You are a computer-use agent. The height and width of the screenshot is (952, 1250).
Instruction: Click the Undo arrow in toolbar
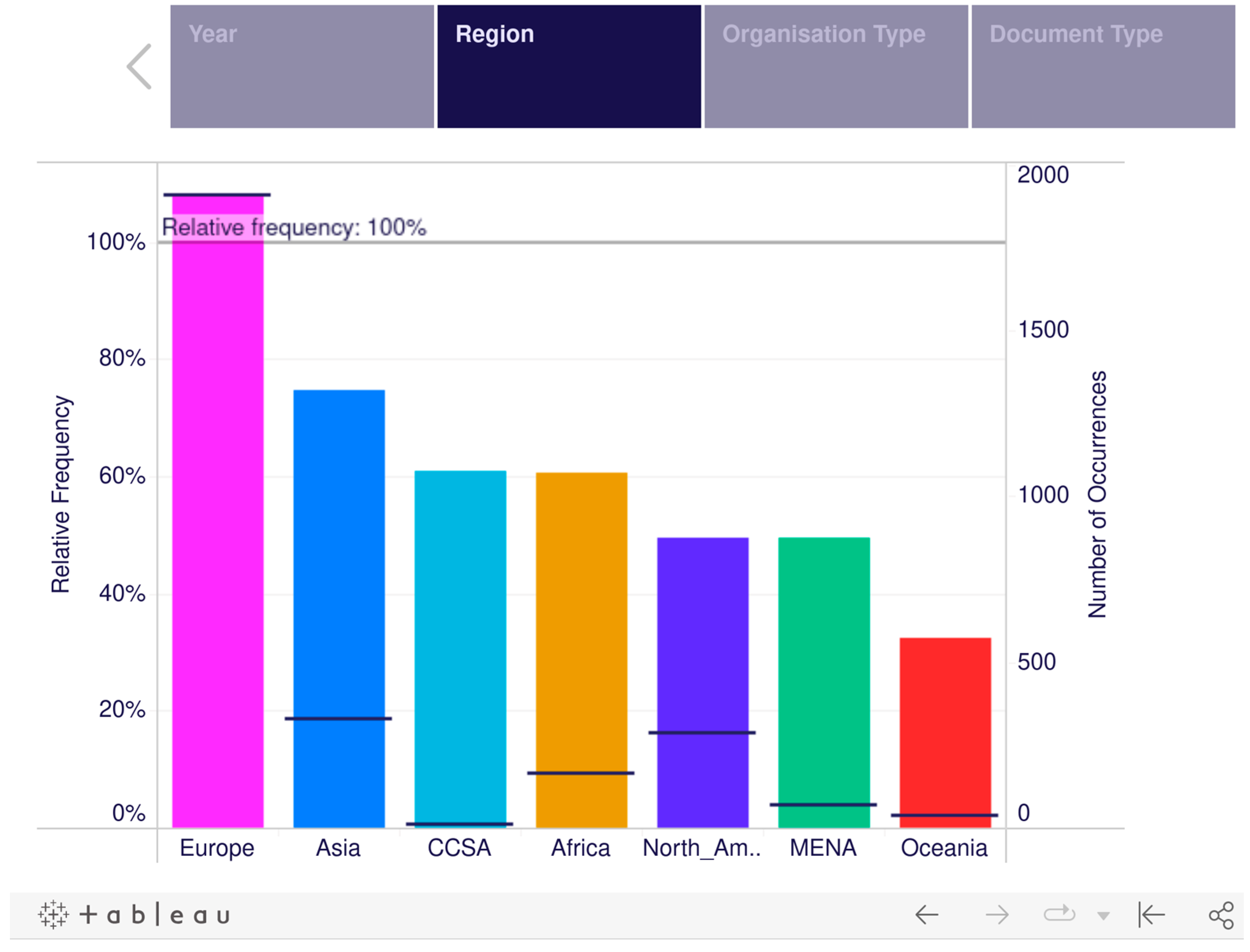pyautogui.click(x=927, y=914)
